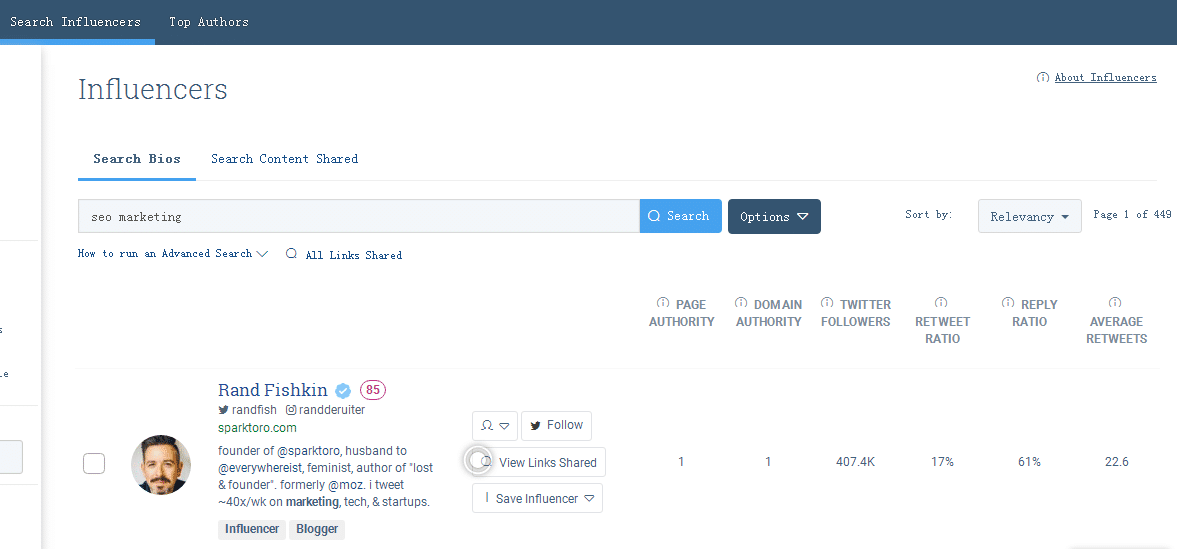Open the Relevancy sort dropdown
1177x549 pixels.
(x=1029, y=216)
